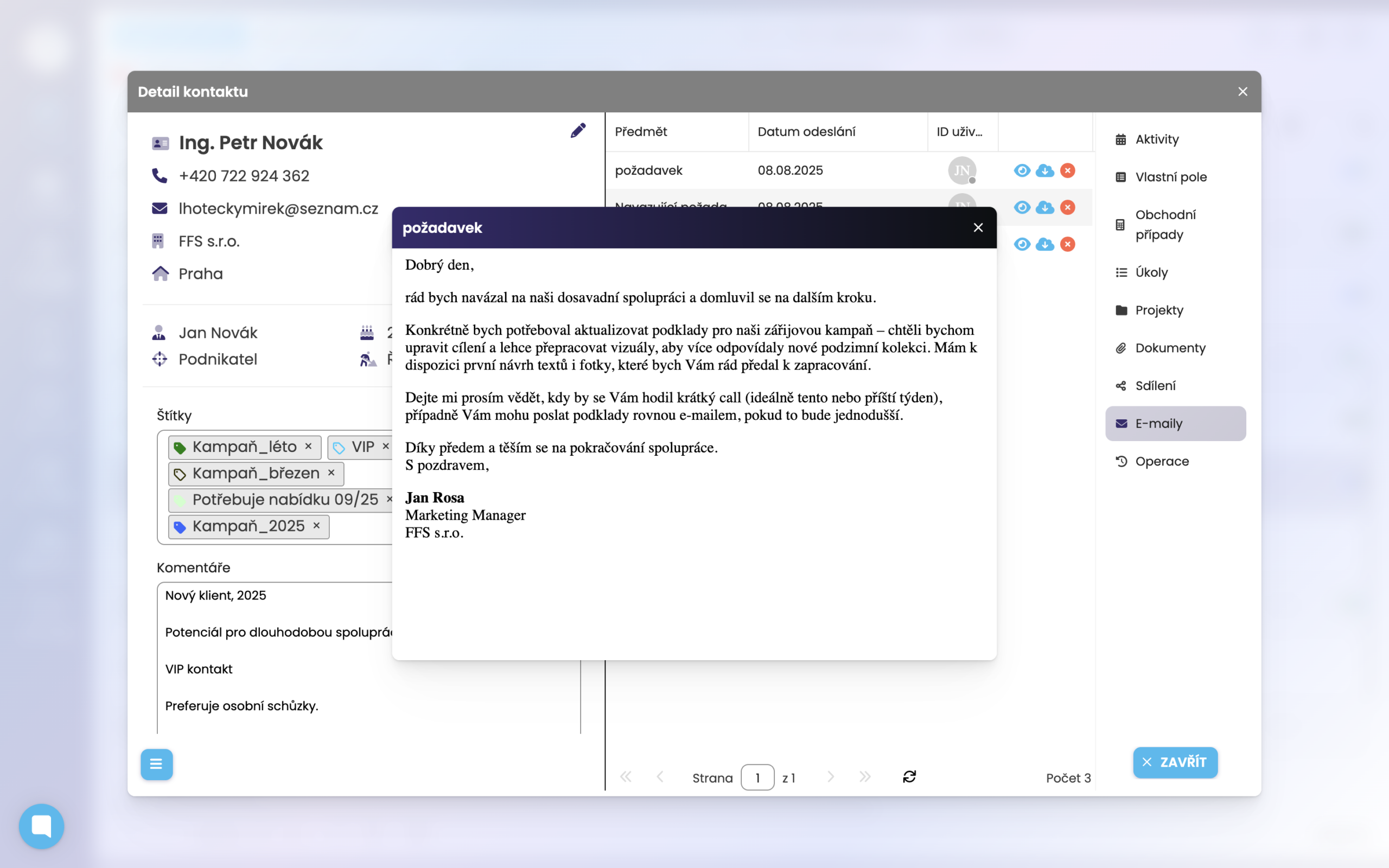Image resolution: width=1389 pixels, height=868 pixels.
Task: Download the požadavek email
Action: click(x=1044, y=170)
